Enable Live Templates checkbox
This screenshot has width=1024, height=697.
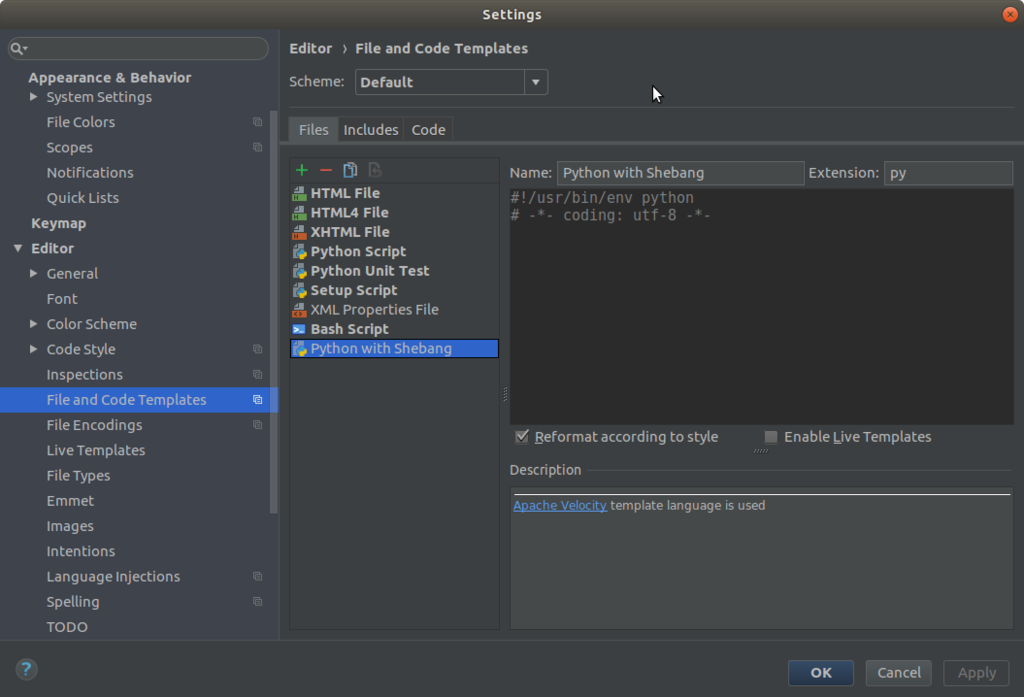[x=771, y=437]
